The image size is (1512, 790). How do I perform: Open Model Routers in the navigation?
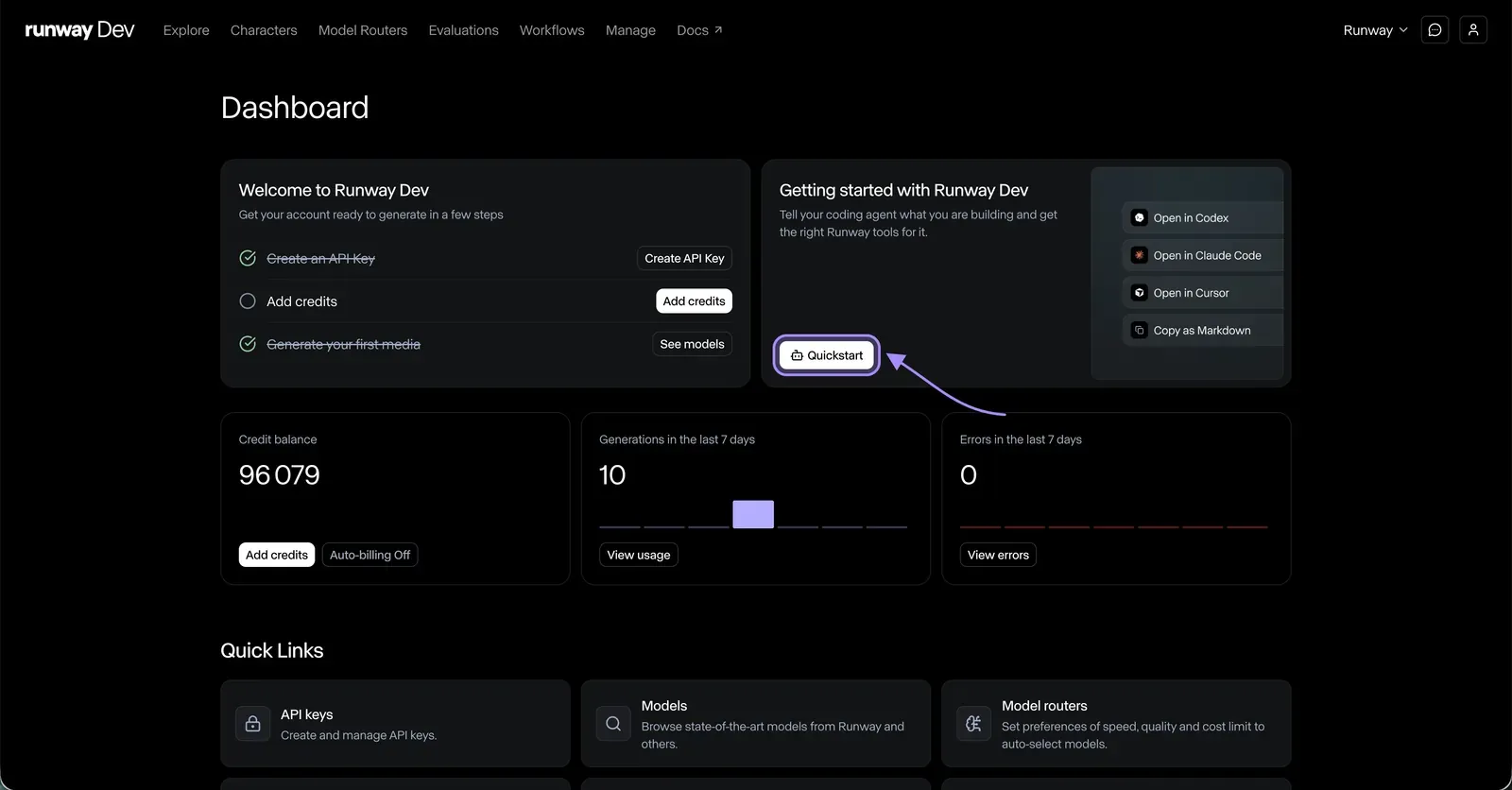pyautogui.click(x=363, y=30)
